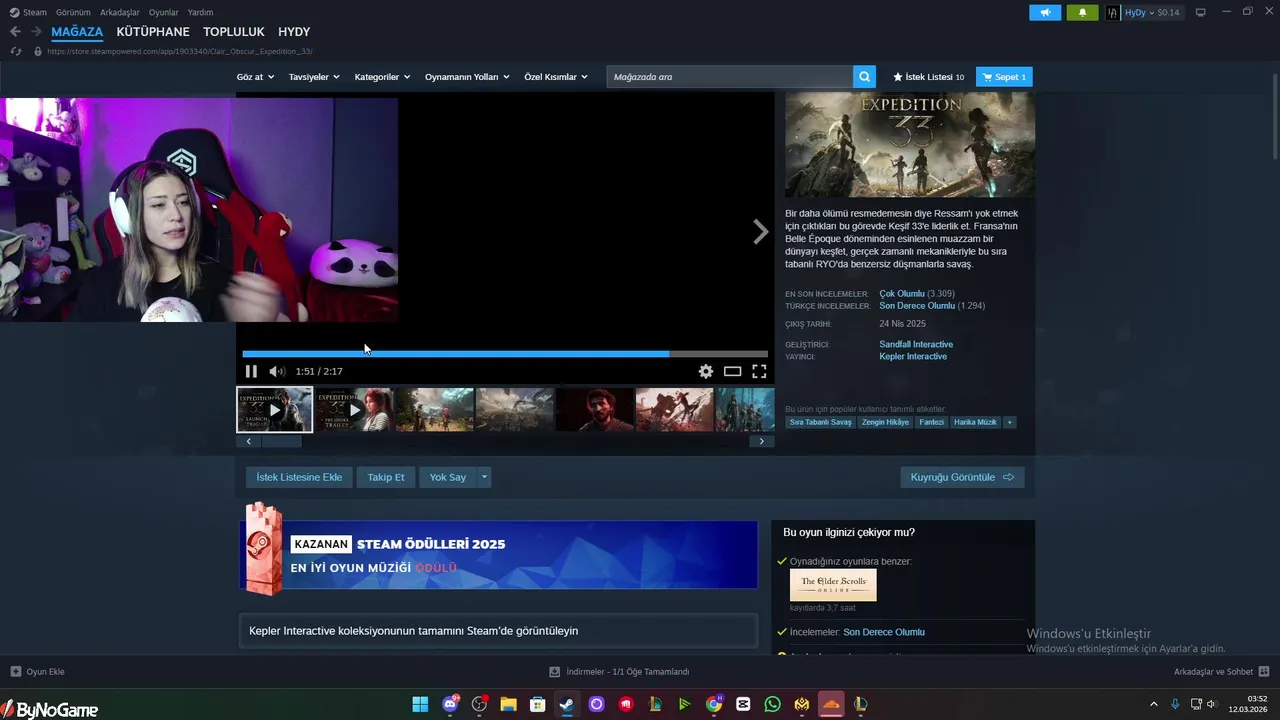Open the Çok Olumlu recent reviews link
Image resolution: width=1280 pixels, height=720 pixels.
[x=902, y=294]
